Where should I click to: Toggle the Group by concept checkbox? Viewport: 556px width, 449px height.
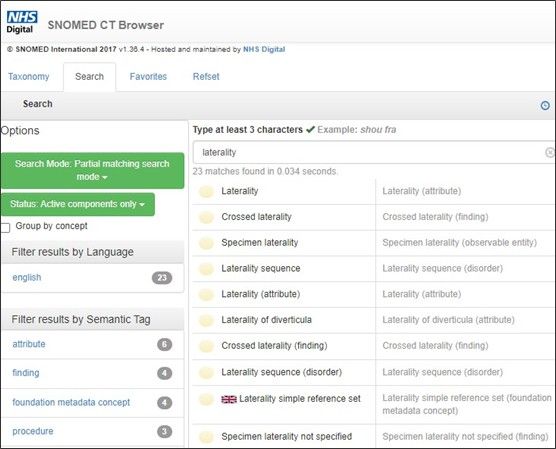click(5, 227)
